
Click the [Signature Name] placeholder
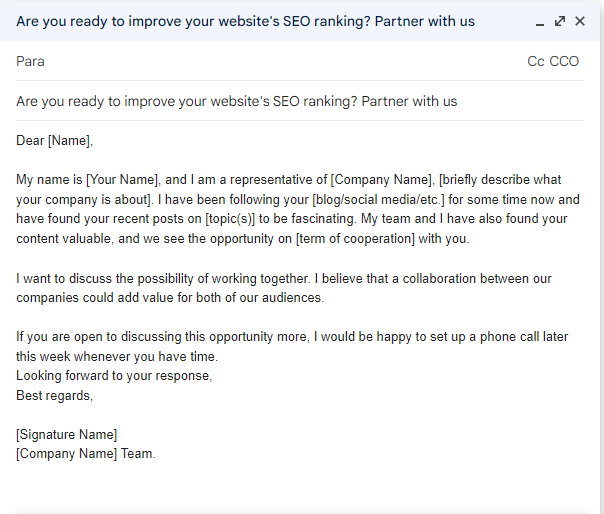point(66,435)
